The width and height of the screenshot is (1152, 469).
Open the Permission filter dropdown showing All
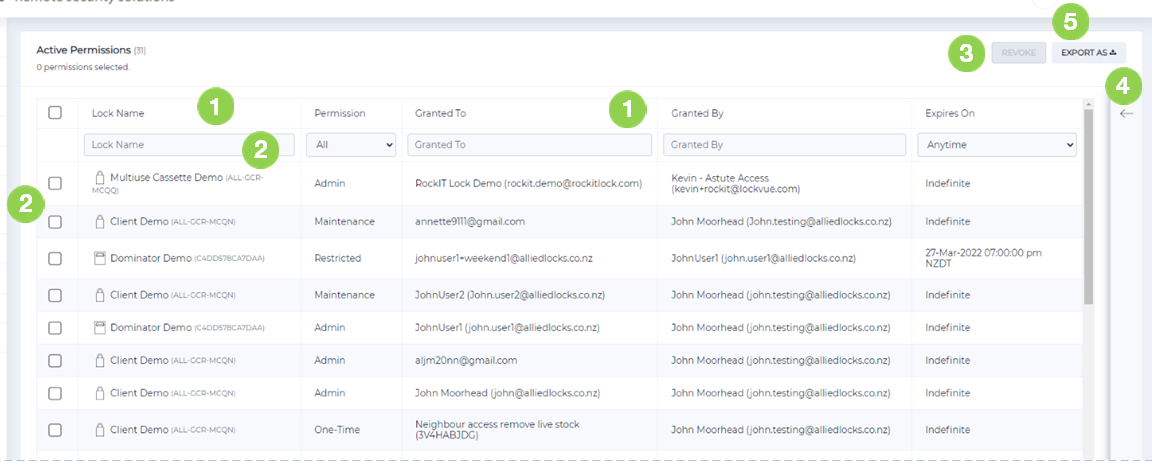(x=351, y=145)
